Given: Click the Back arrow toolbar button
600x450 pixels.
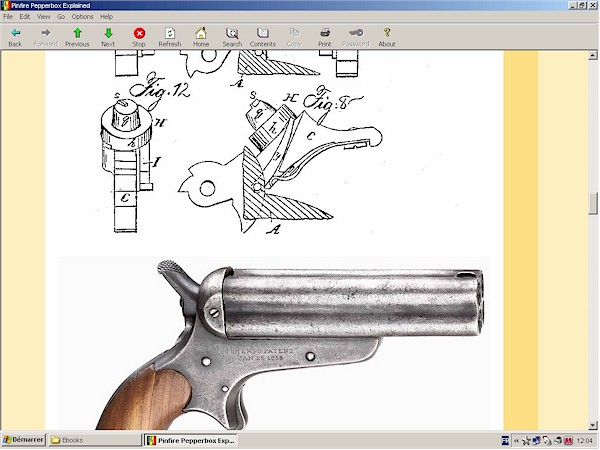Looking at the screenshot, I should (15, 37).
